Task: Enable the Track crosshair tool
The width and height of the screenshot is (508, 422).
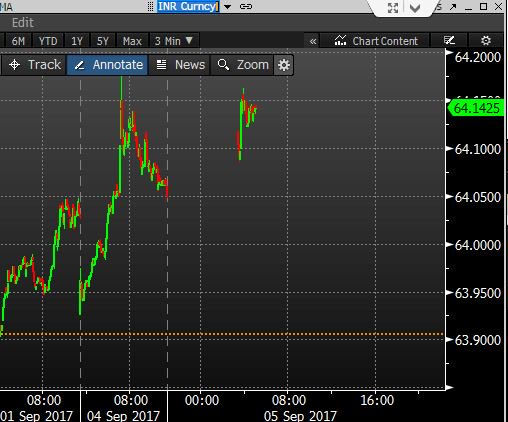Action: tap(35, 65)
